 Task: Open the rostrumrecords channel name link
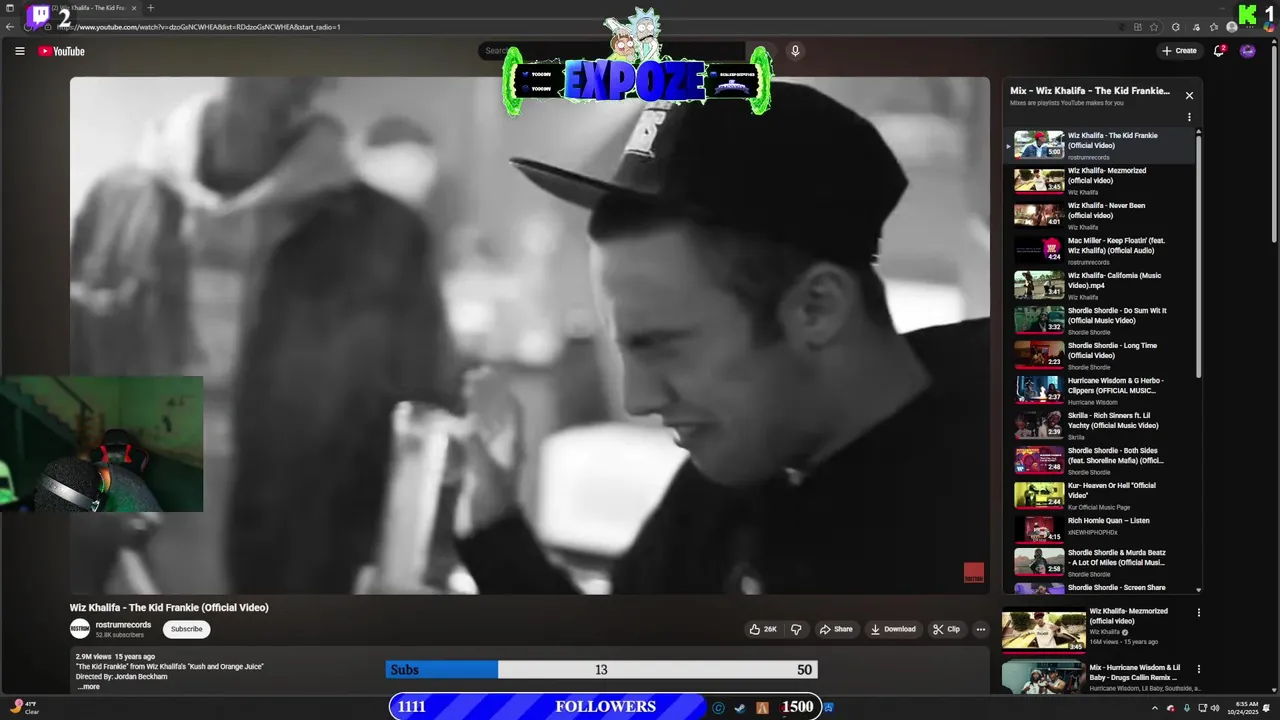[123, 625]
